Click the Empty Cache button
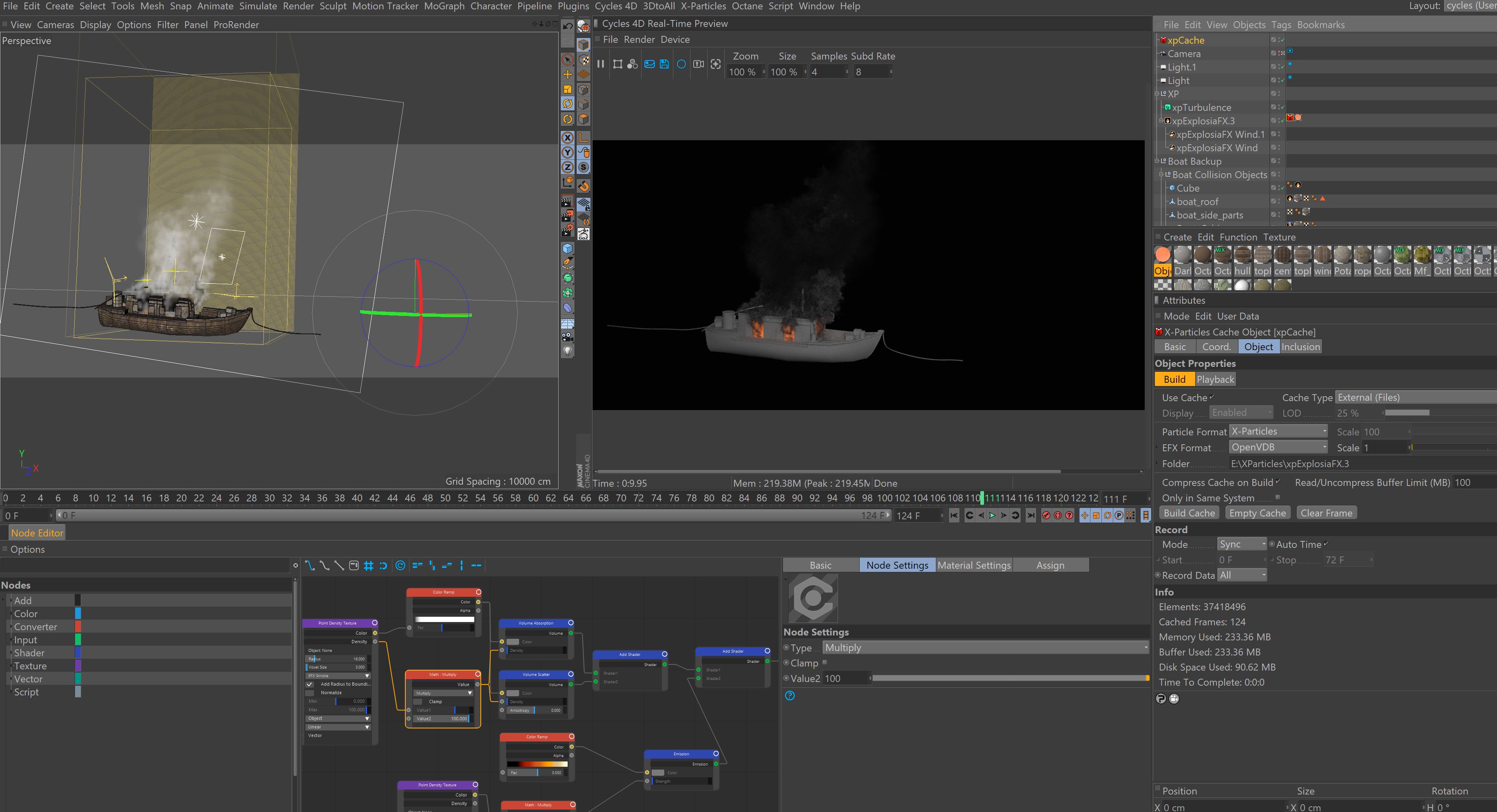Screen dimensions: 1497x812 1257,513
